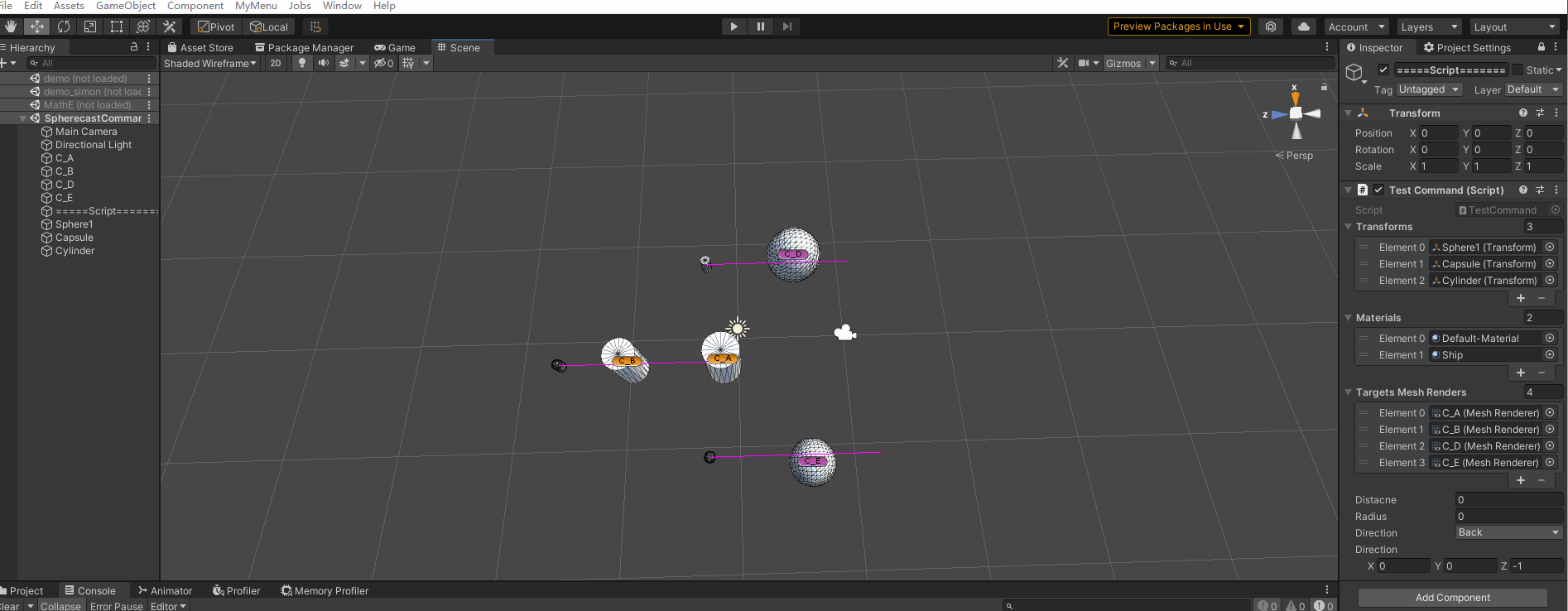Screen dimensions: 1568x611
Task: Open the Collab services icon
Action: point(1271,26)
